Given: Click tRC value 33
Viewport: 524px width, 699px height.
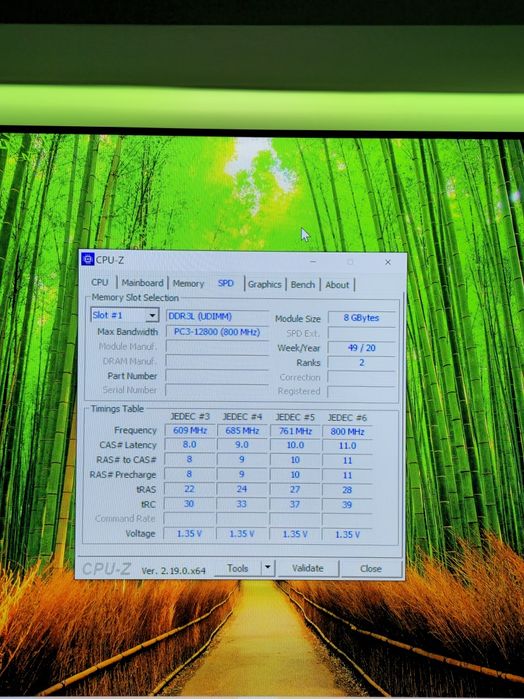Looking at the screenshot, I should click(x=242, y=504).
